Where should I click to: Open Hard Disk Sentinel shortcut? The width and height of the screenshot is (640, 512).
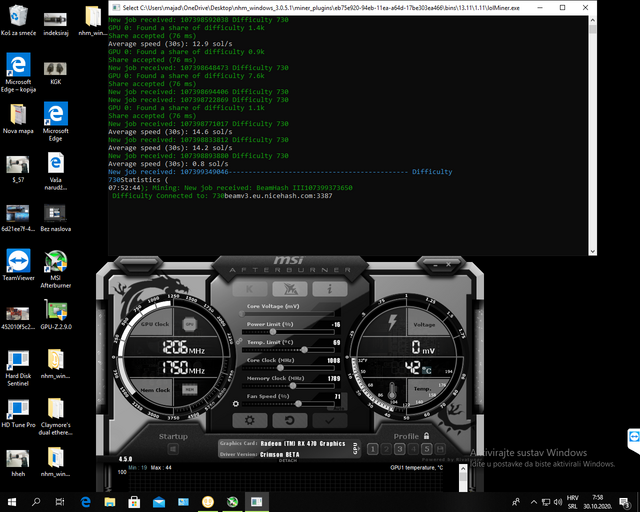click(18, 367)
